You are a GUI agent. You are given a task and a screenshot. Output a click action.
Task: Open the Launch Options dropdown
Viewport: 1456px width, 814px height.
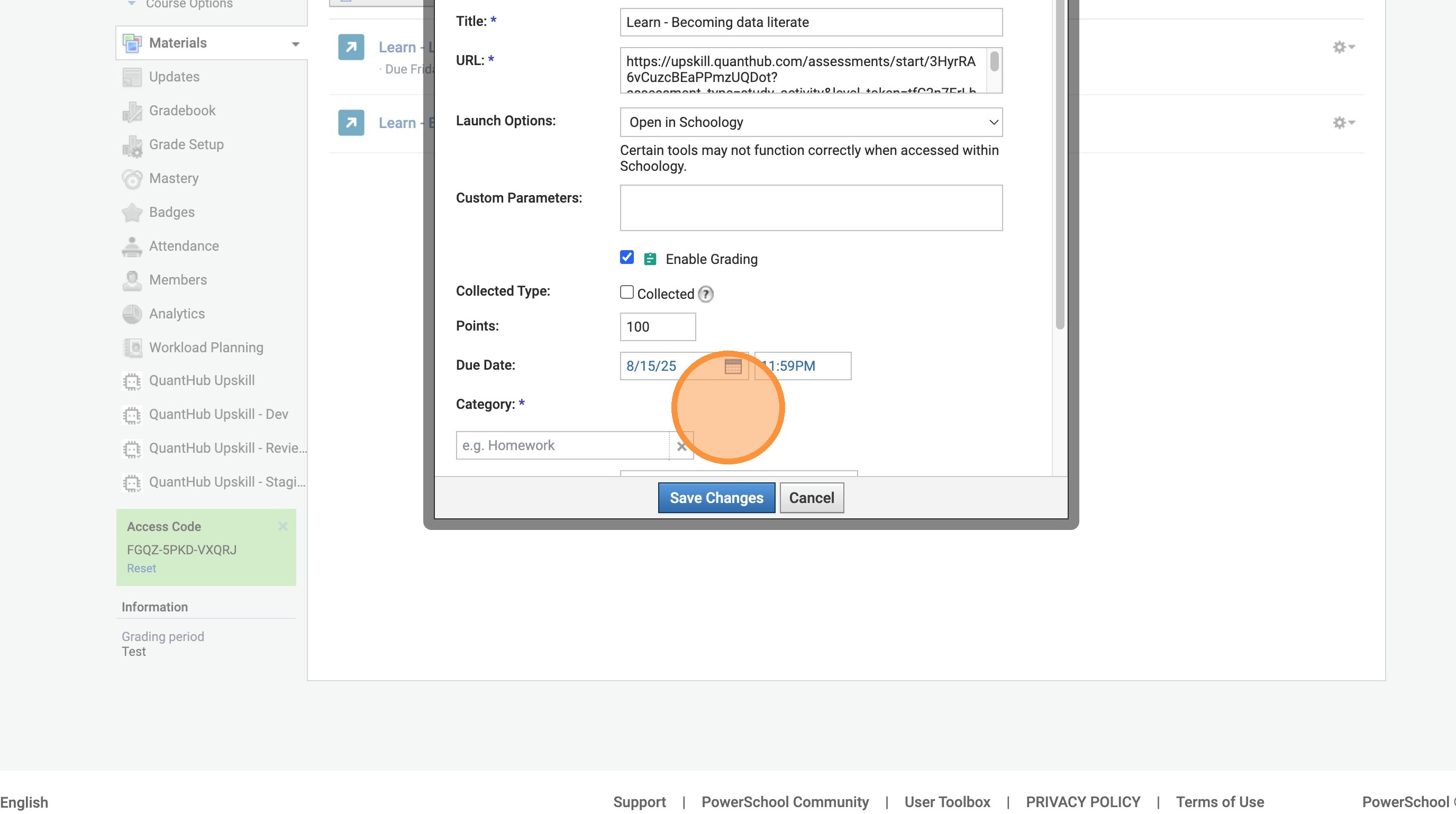point(811,122)
